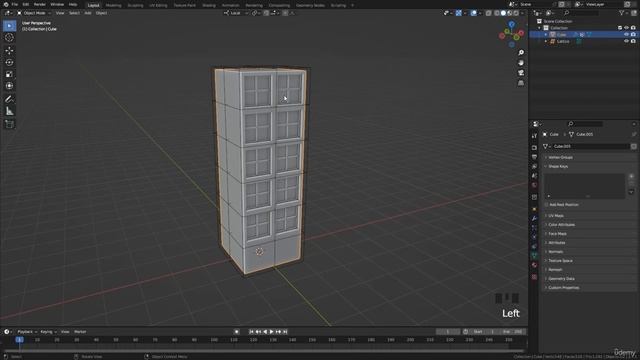This screenshot has height=360, width=640.
Task: Activate the Transform tool in the left toolbar
Action: click(x=9, y=86)
